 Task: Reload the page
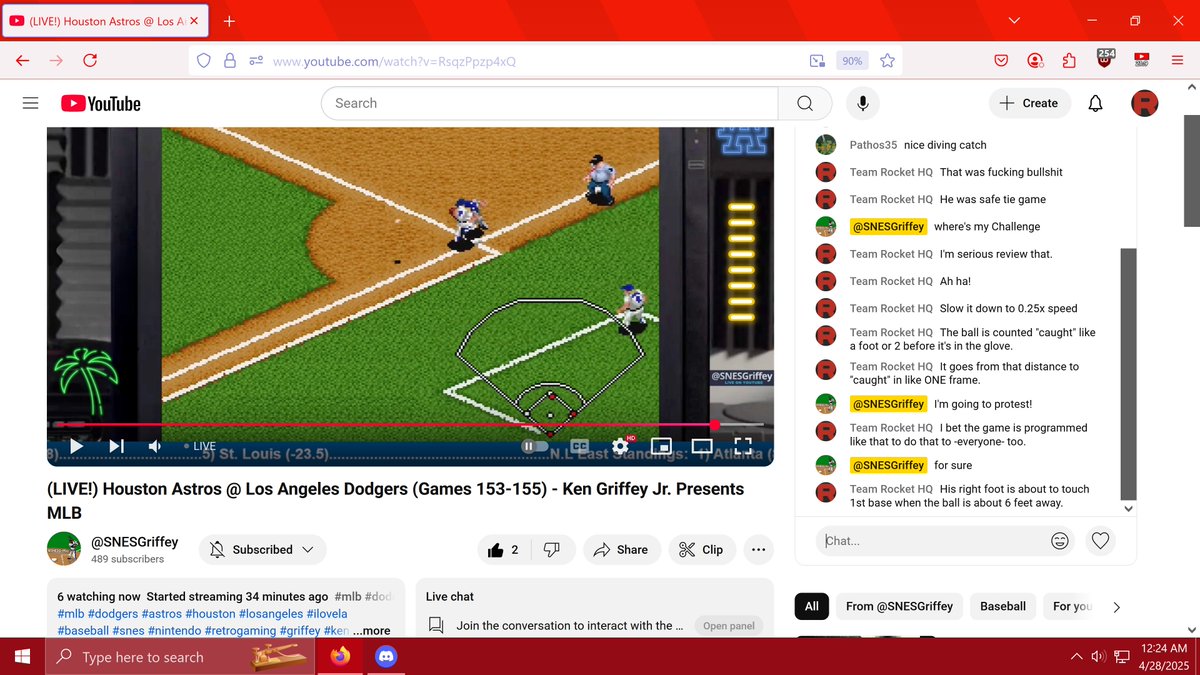pos(90,61)
